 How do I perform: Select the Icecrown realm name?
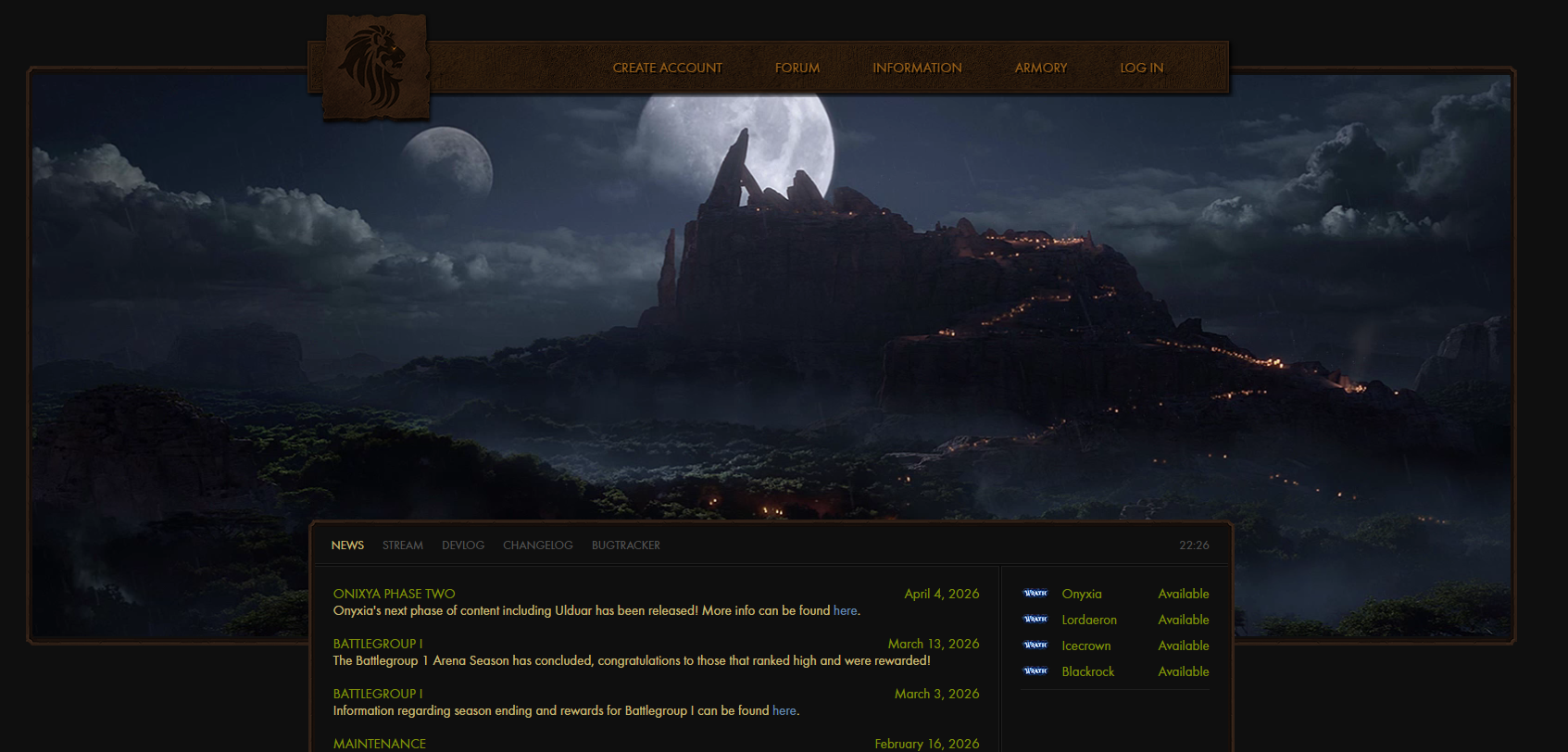1086,645
